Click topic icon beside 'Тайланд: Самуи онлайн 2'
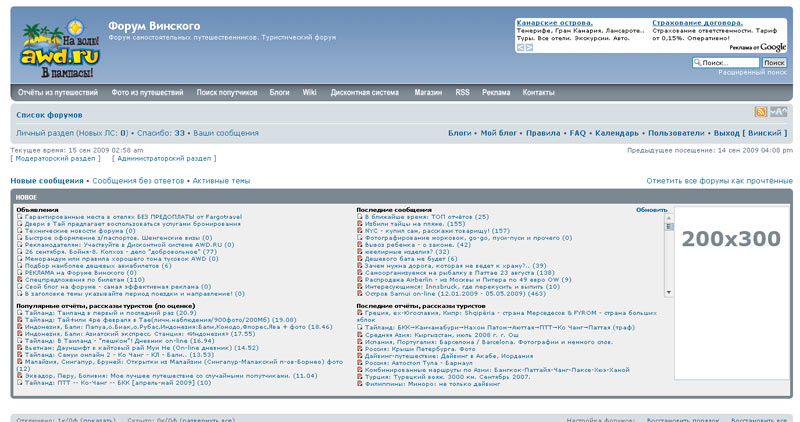Screen dimensions: 800x422 pyautogui.click(x=19, y=355)
